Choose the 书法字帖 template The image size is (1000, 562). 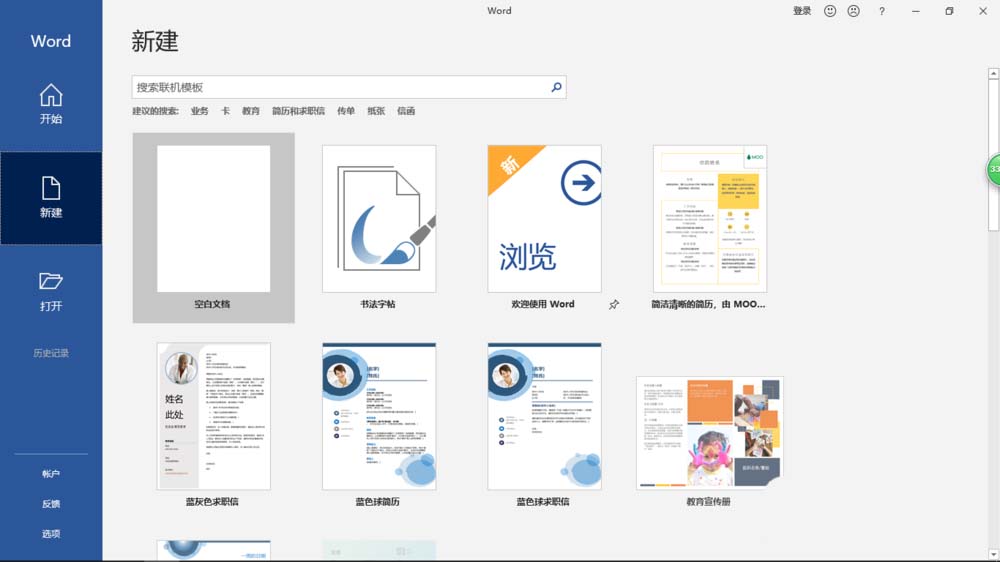379,227
